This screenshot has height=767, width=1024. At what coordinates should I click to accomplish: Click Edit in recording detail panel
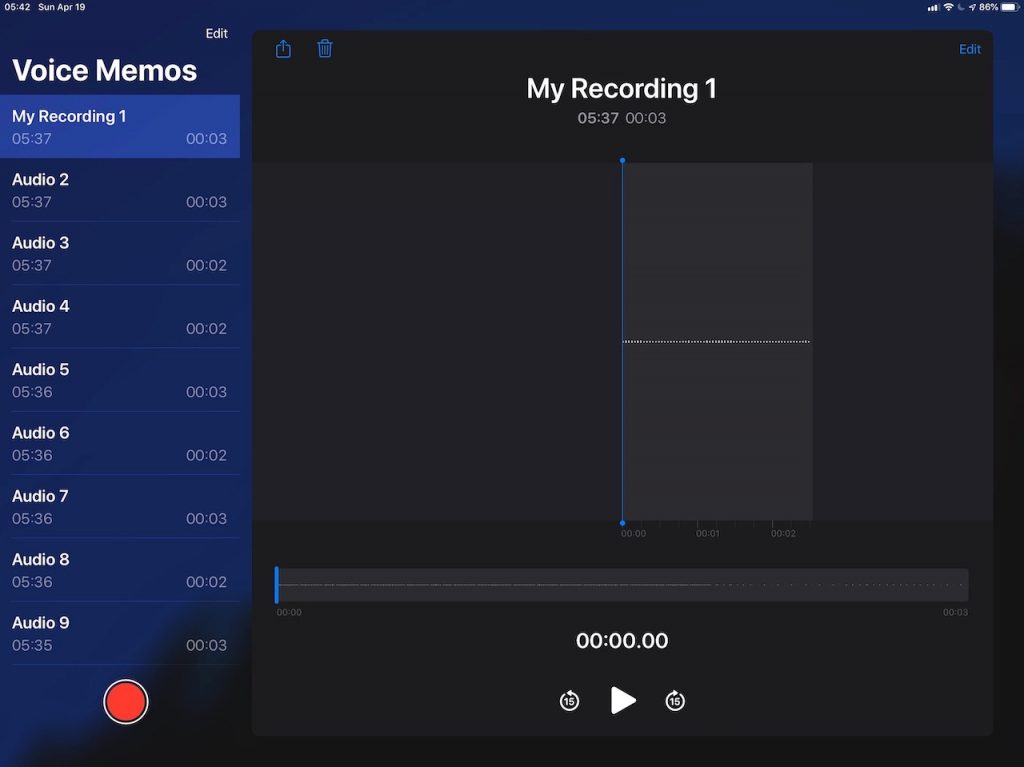click(970, 49)
